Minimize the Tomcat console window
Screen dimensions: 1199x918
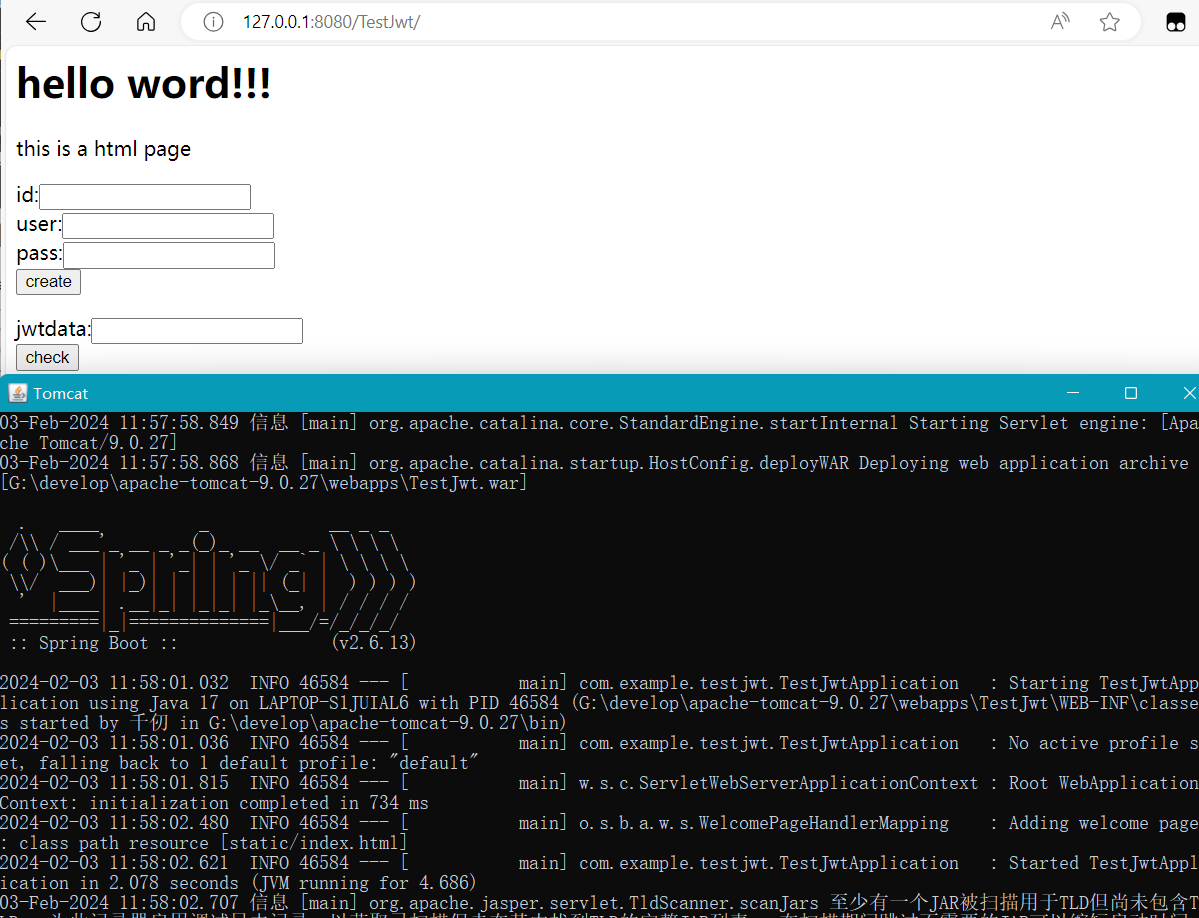pos(1072,393)
